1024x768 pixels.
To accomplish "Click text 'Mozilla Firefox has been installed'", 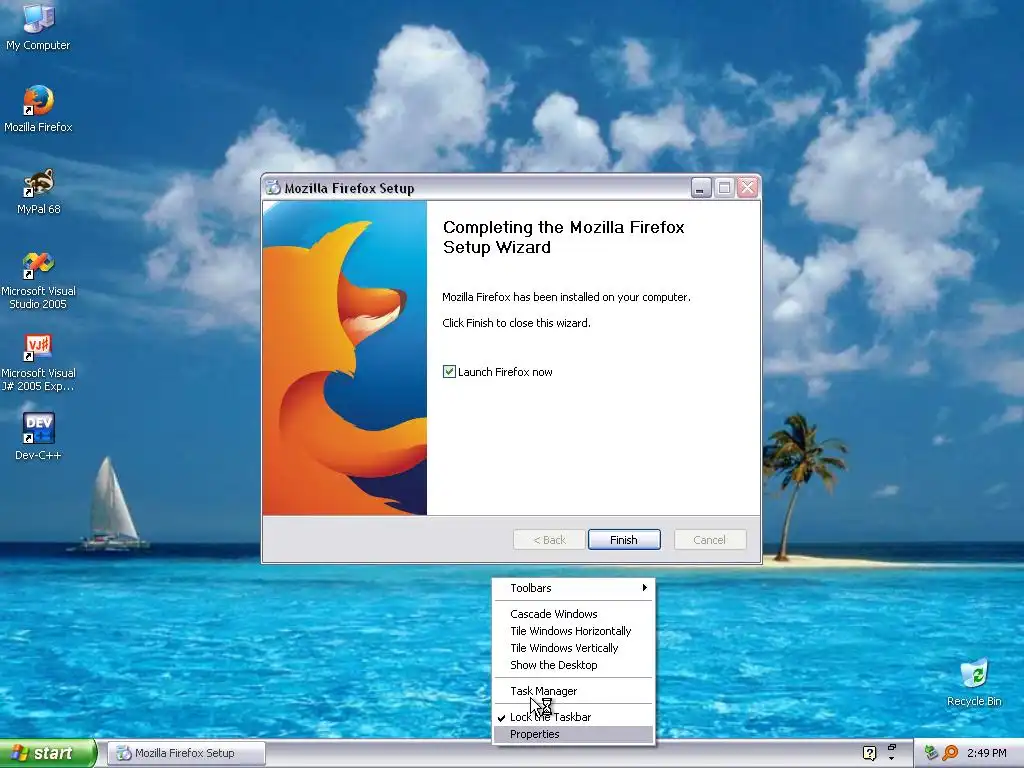I will (566, 297).
